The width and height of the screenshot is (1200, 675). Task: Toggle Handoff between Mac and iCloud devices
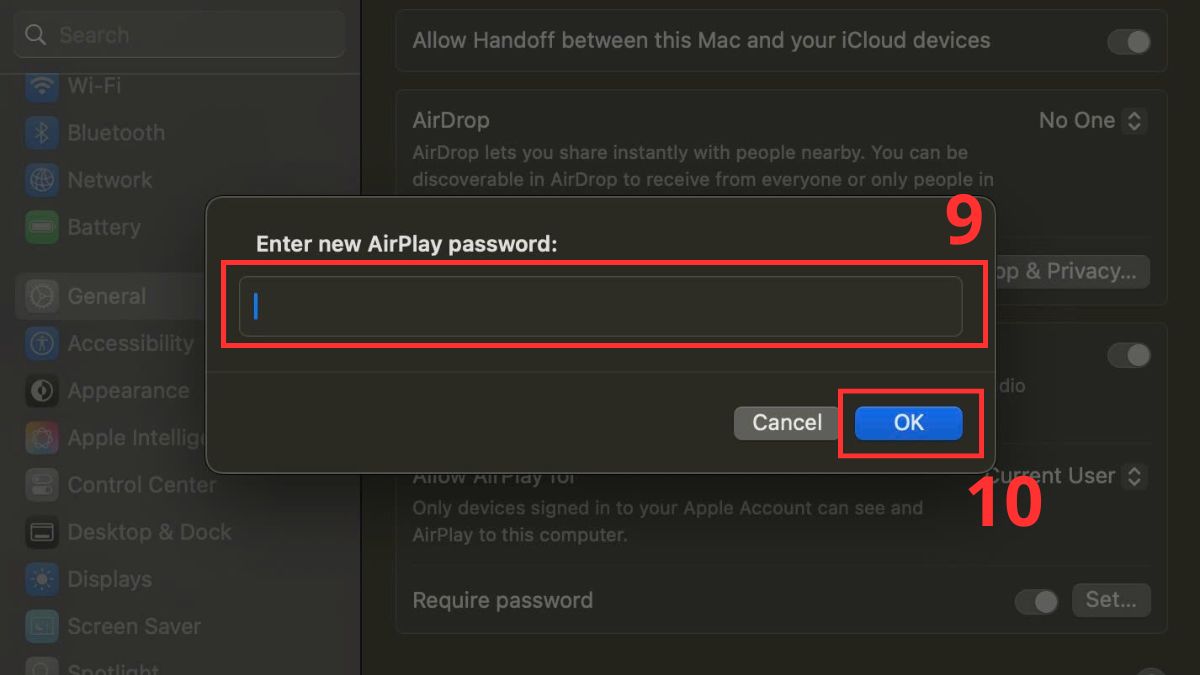1128,41
